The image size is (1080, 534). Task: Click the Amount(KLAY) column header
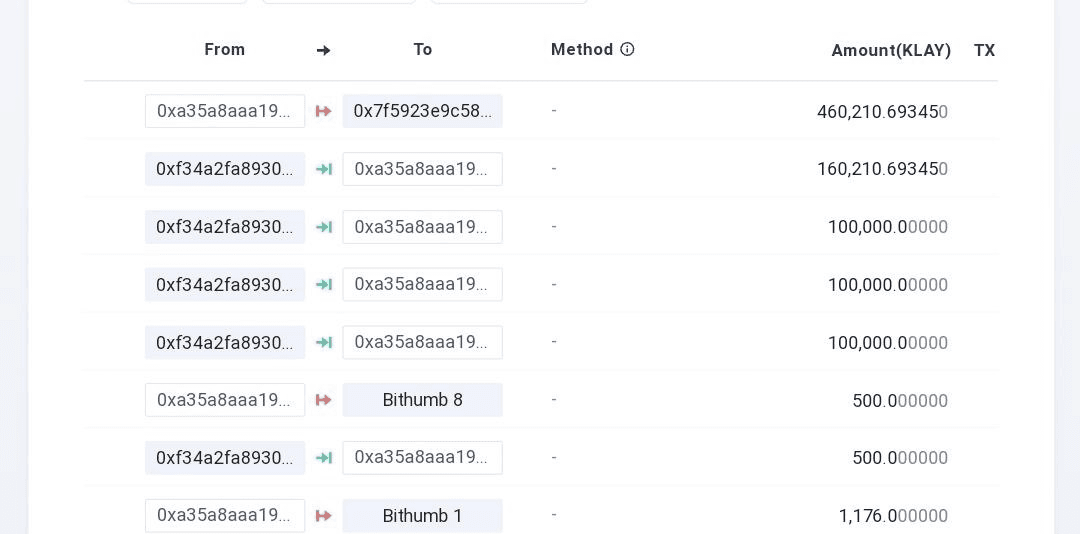tap(891, 51)
